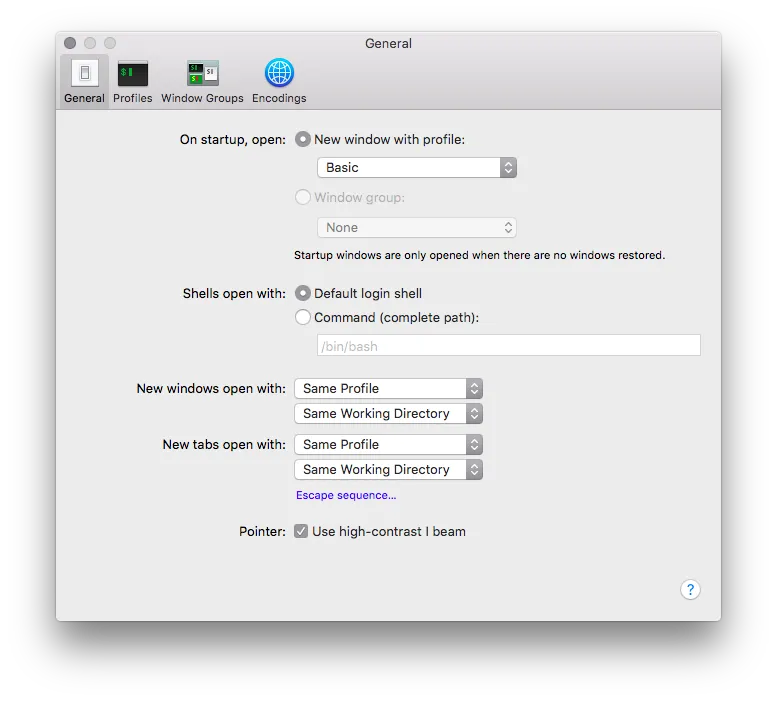777x701 pixels.
Task: Choose Default login shell option
Action: (x=303, y=293)
